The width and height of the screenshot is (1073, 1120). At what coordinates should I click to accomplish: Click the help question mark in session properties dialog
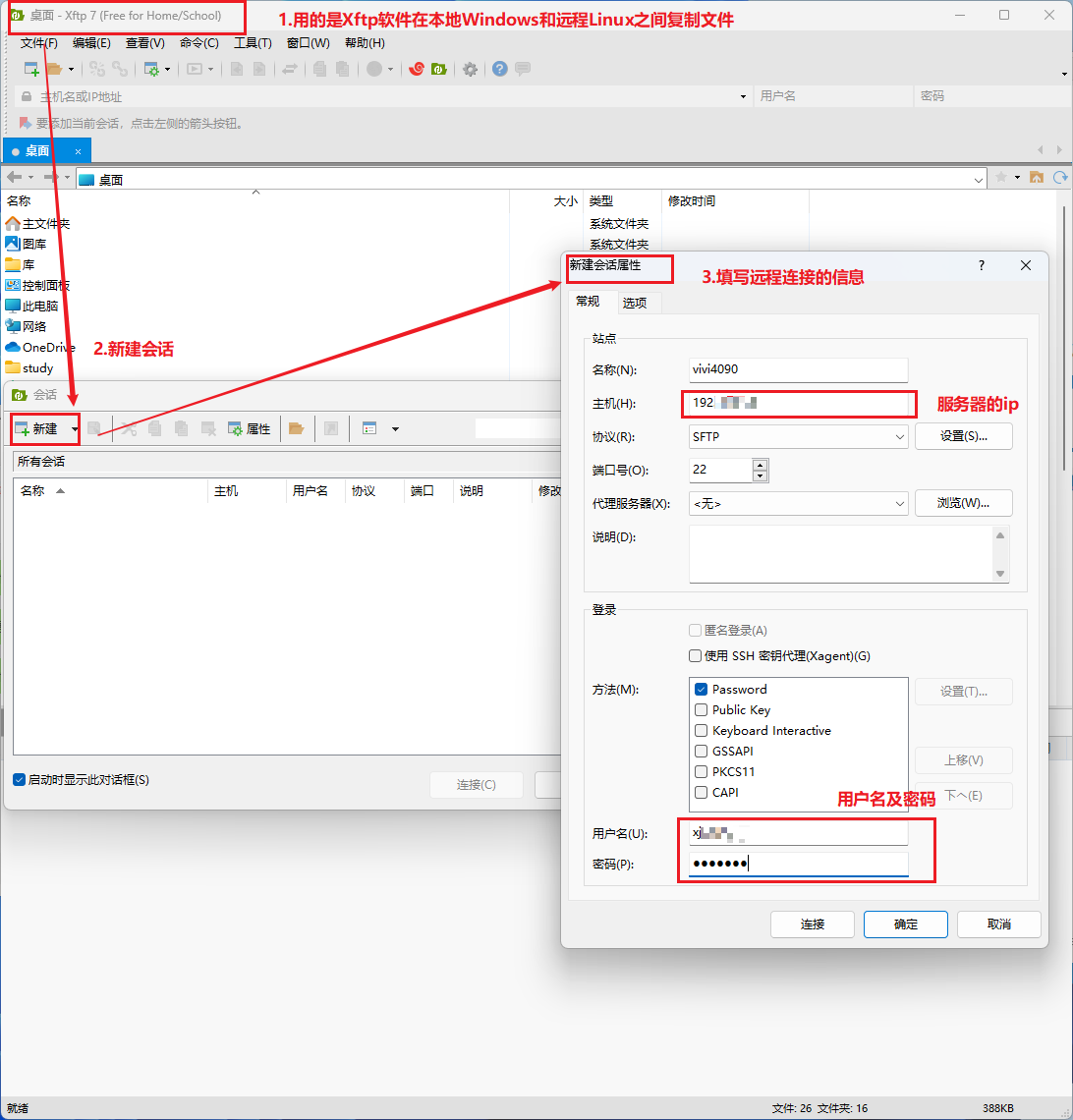coord(981,265)
